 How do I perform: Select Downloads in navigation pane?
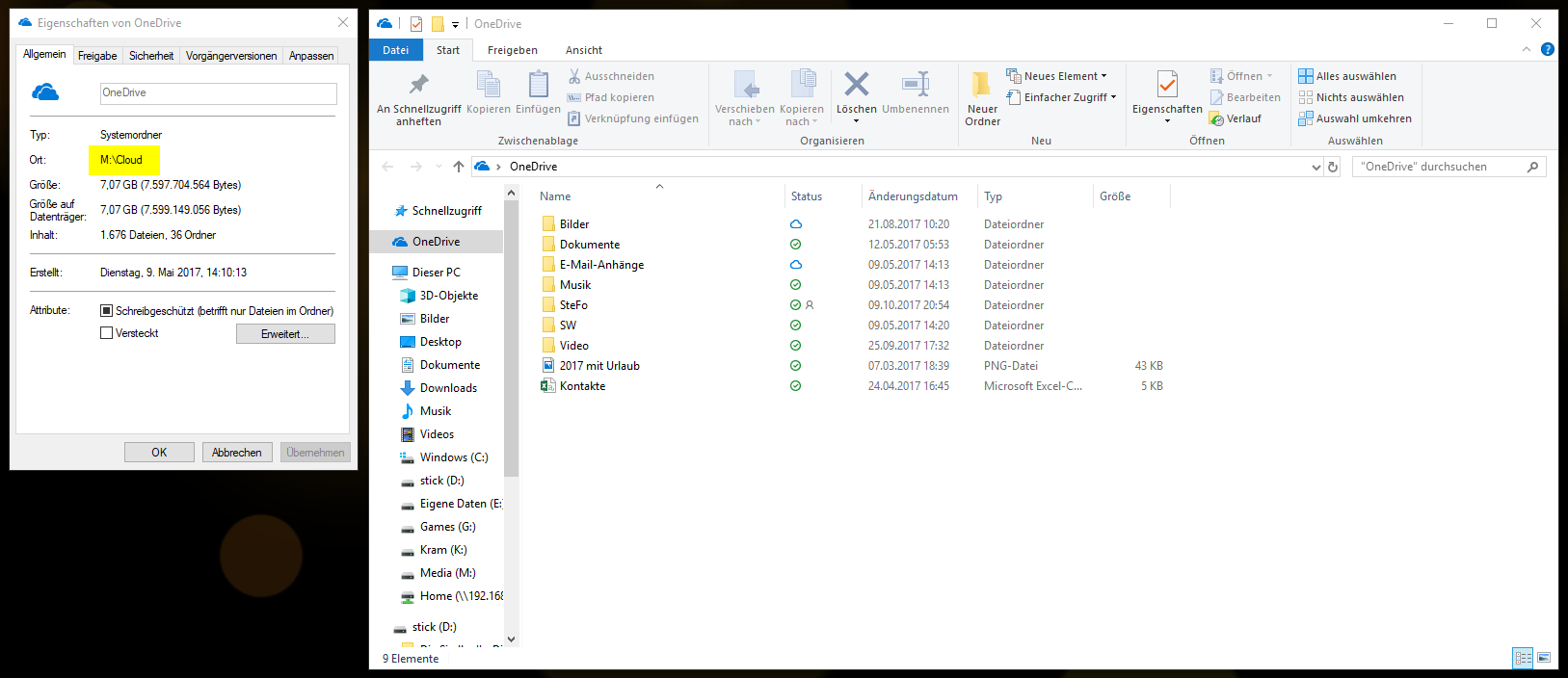pyautogui.click(x=439, y=388)
